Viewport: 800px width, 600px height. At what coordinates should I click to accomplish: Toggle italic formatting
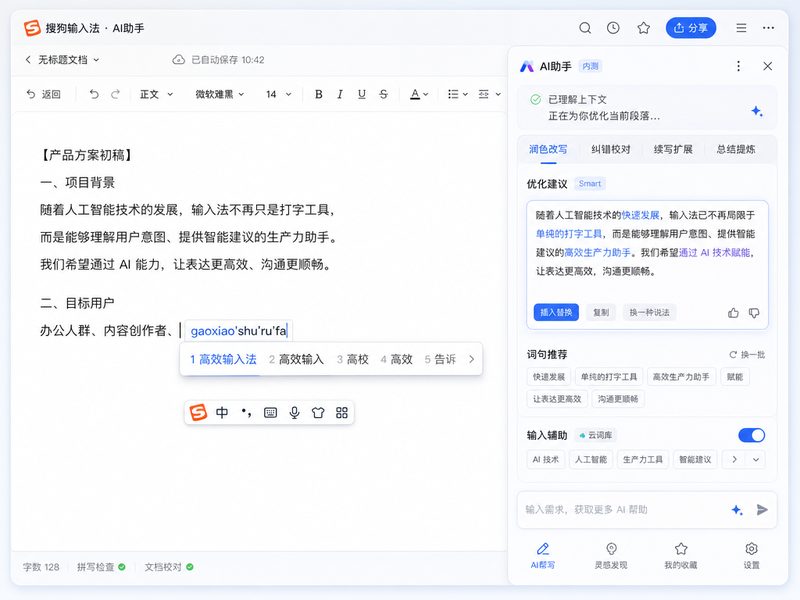pos(340,94)
